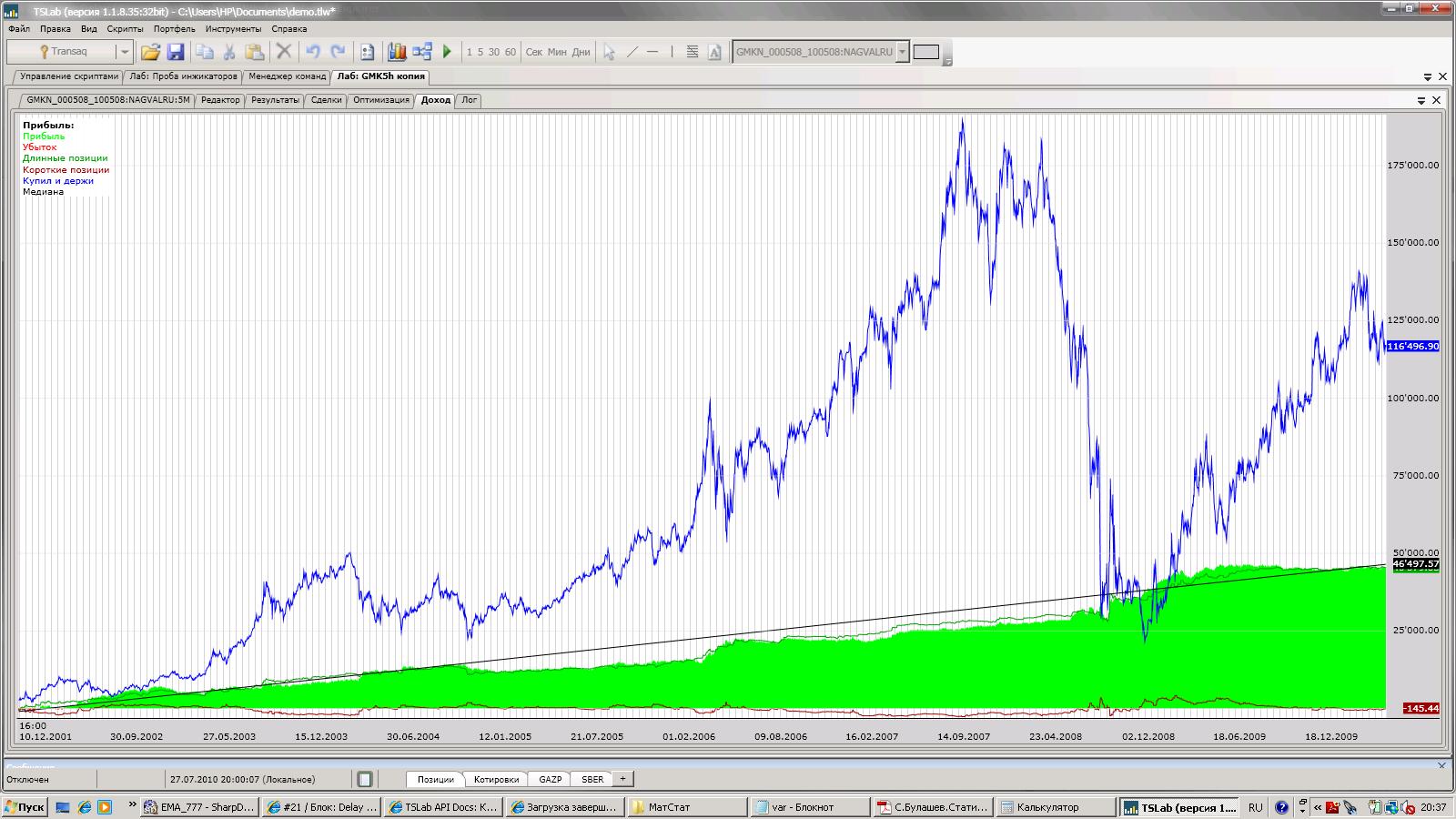Open the Инструменты menu
Viewport: 1456px width, 819px height.
(x=234, y=29)
